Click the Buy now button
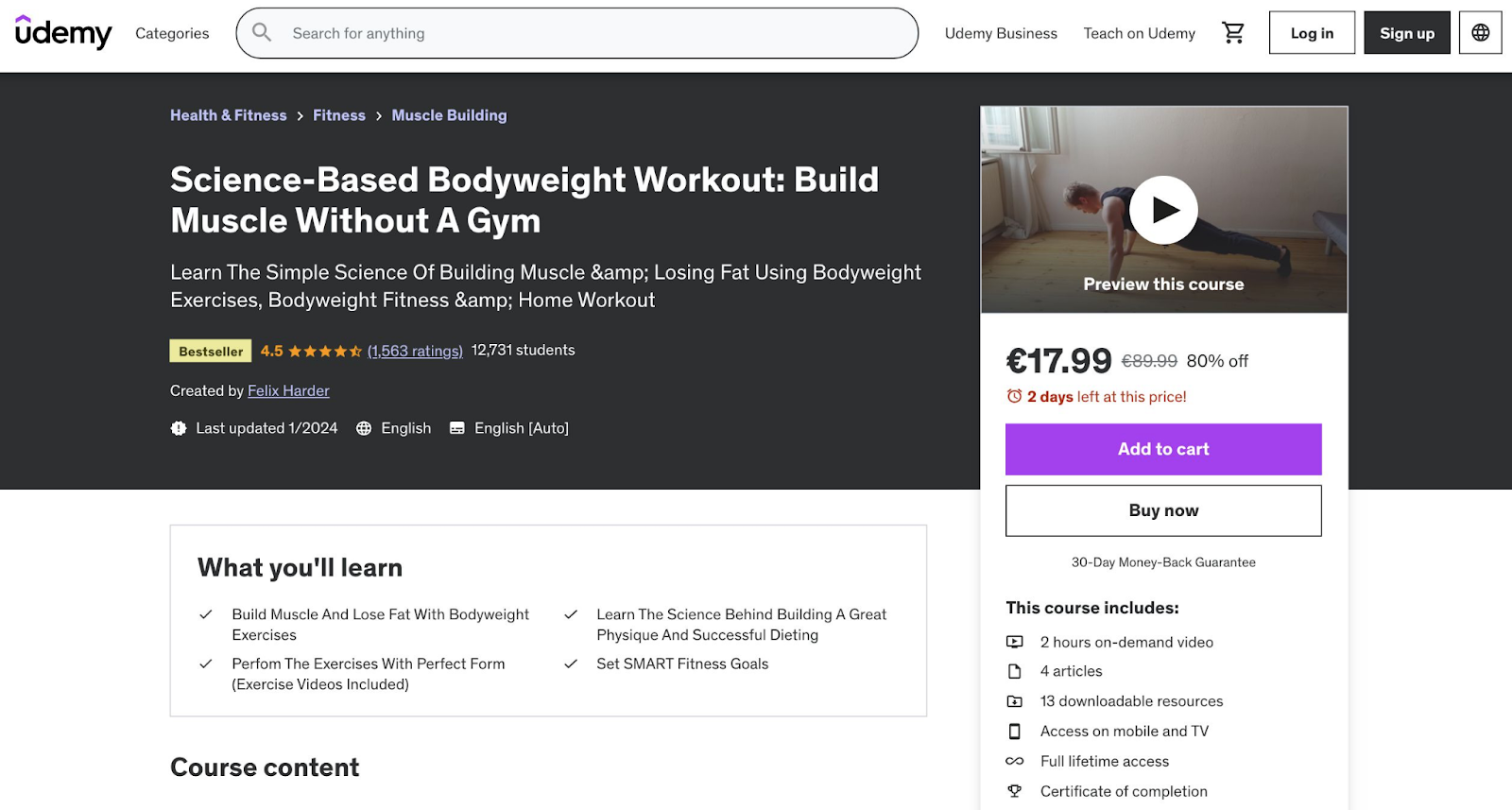1512x810 pixels. pyautogui.click(x=1163, y=509)
